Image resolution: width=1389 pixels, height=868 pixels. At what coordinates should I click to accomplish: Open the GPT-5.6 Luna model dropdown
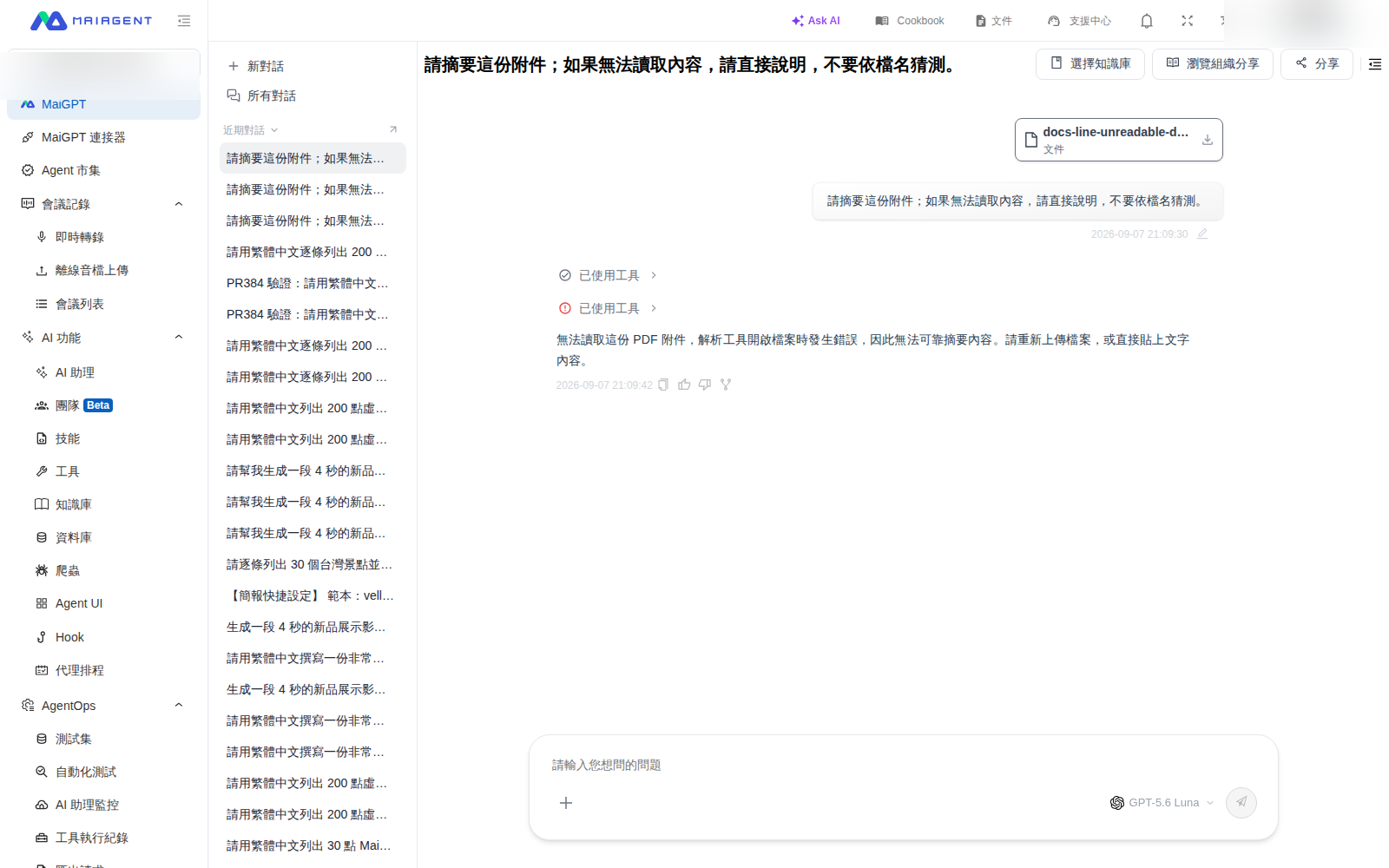(x=1162, y=803)
